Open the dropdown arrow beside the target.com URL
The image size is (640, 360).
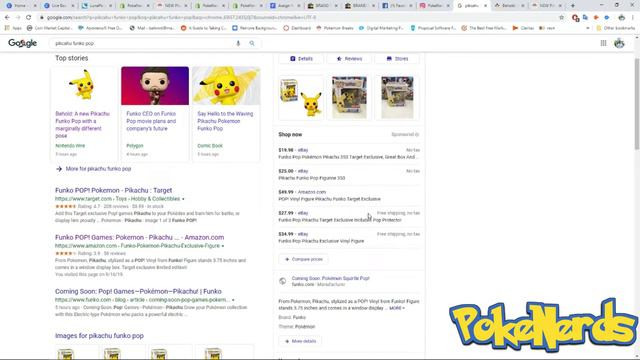click(x=183, y=199)
